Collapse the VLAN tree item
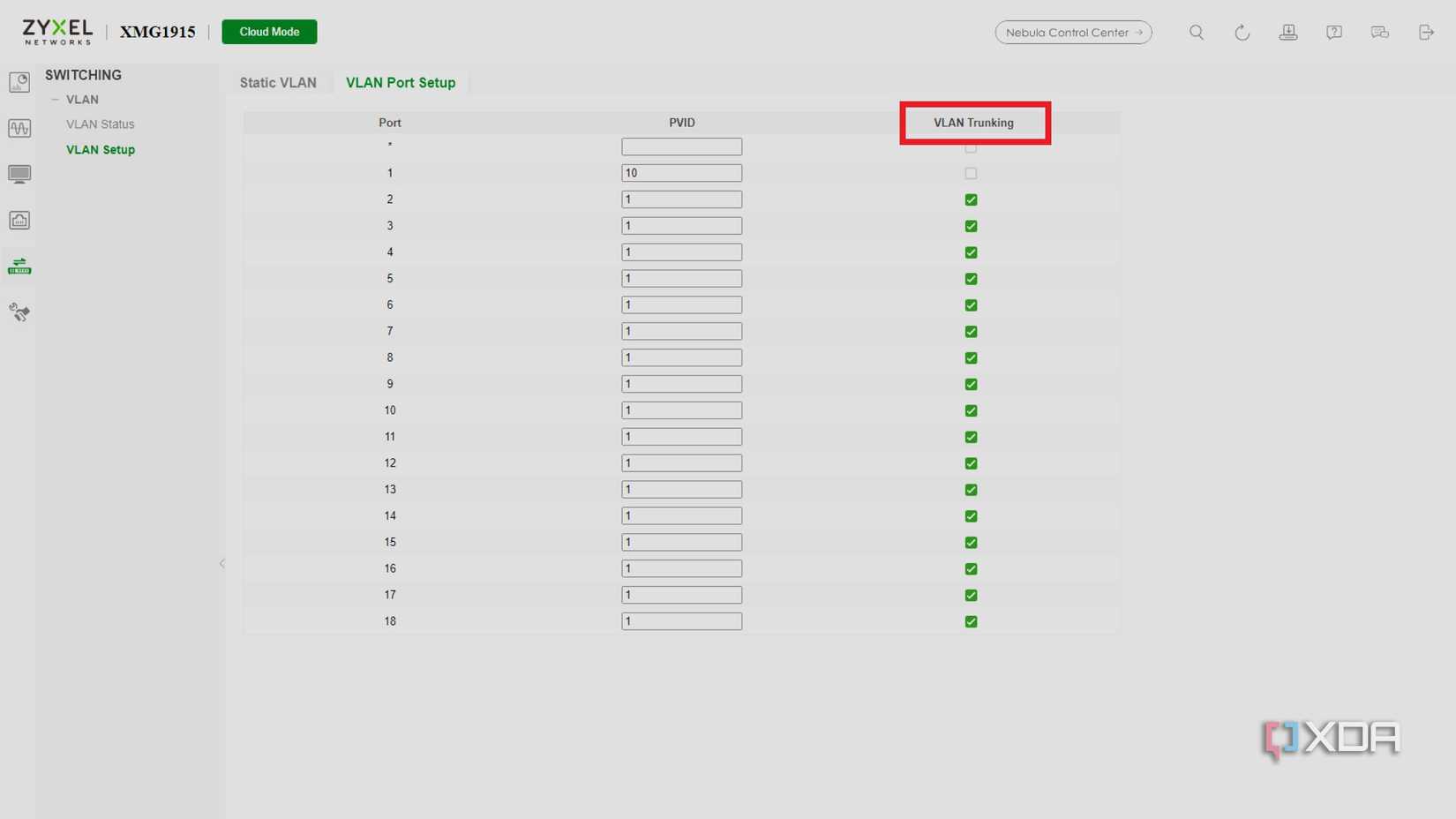 (x=55, y=99)
